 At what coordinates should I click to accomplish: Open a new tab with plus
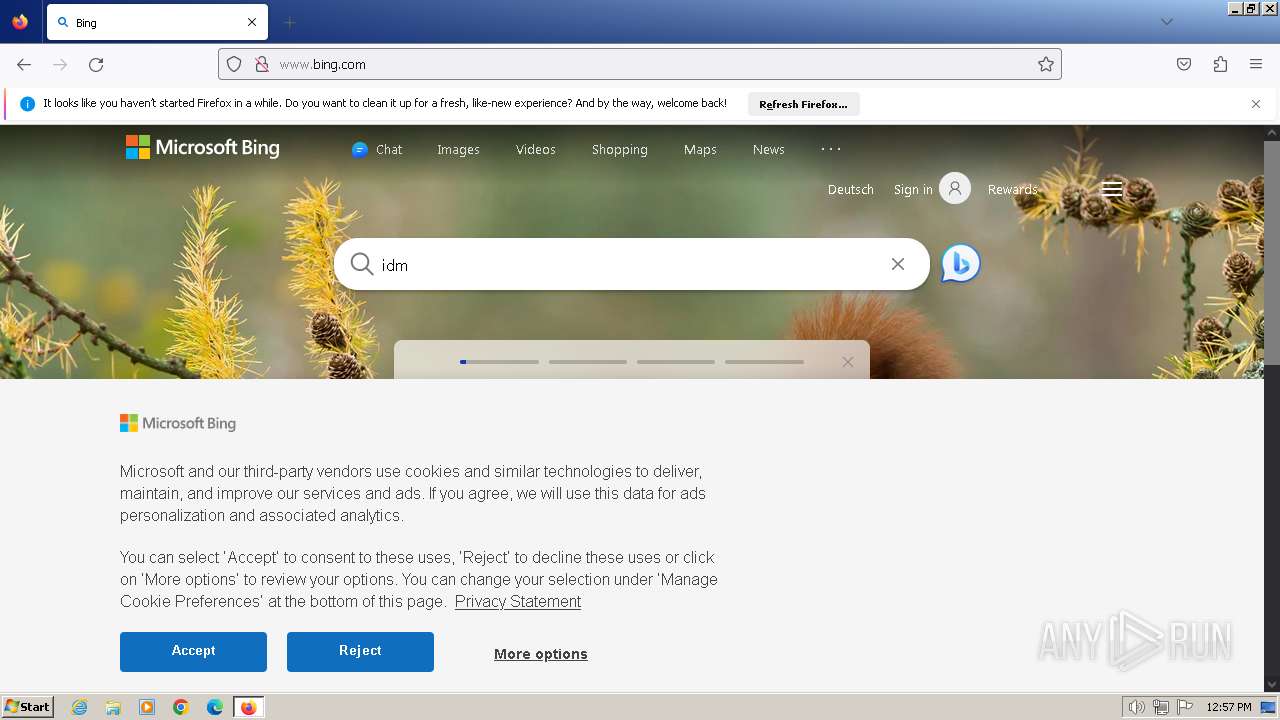[289, 22]
